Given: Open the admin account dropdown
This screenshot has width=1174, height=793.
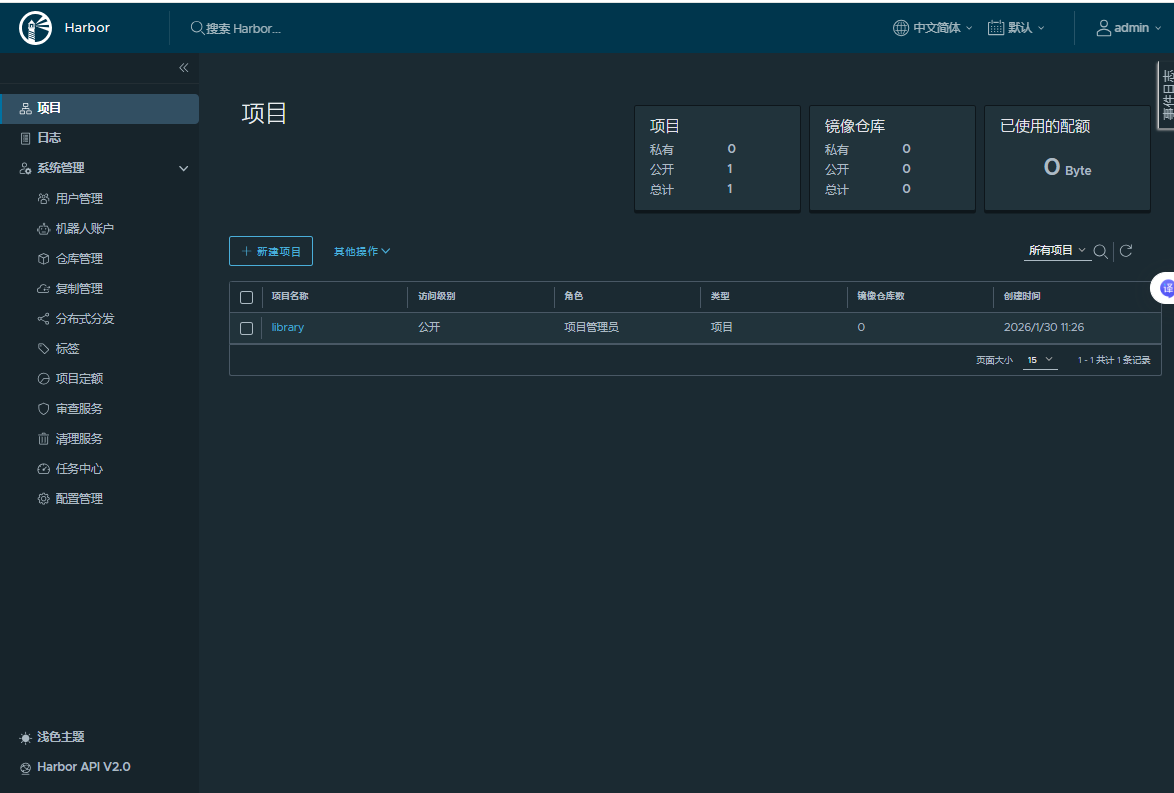Looking at the screenshot, I should coord(1129,28).
